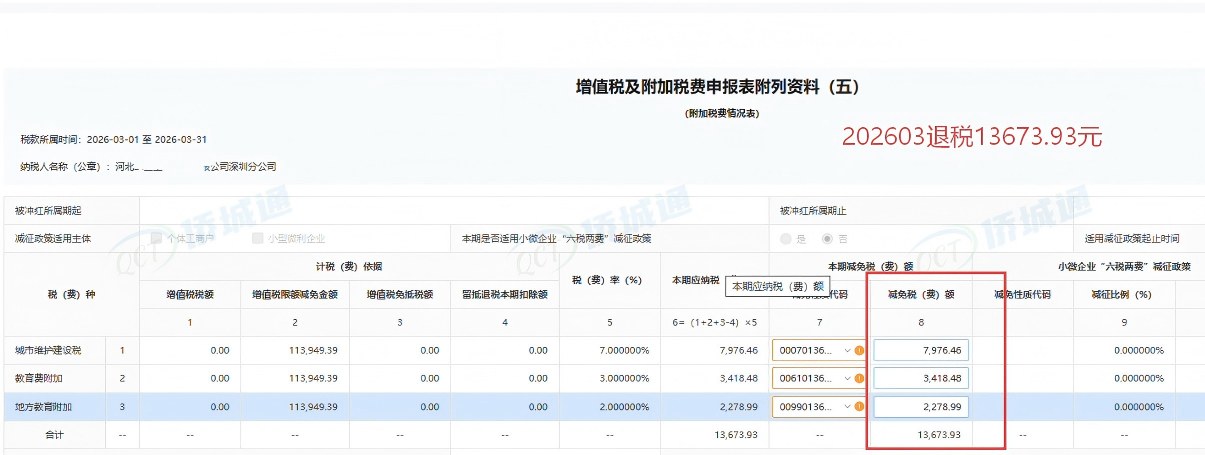This screenshot has height=455, width=1205.
Task: Click the 适用减征政策起止时间 label
Action: pos(1132,239)
